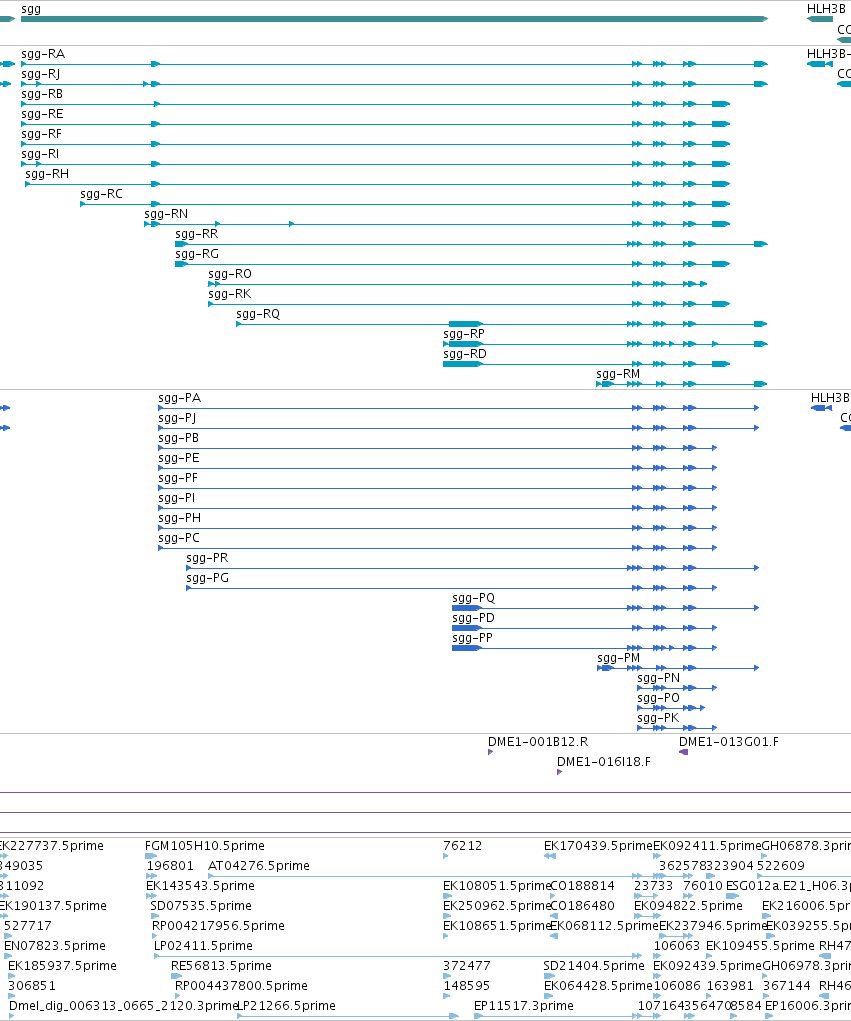Screen dimensions: 851x1021
Task: Click the sgg-PI protein label
Action: (x=177, y=498)
